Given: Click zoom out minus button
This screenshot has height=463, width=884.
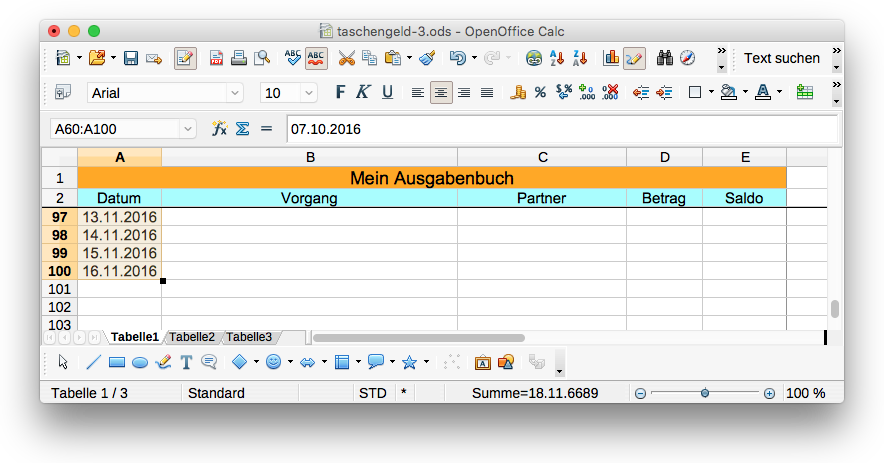Looking at the screenshot, I should point(640,394).
